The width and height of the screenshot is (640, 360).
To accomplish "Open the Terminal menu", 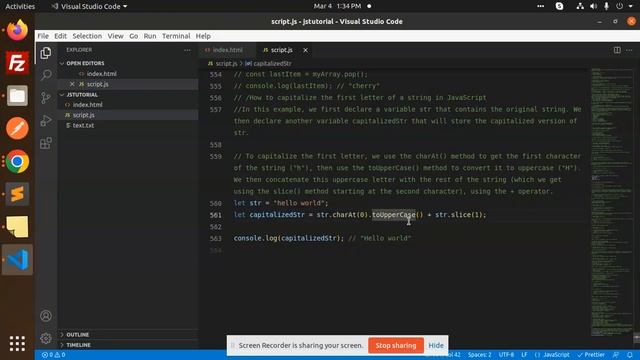I will (x=176, y=36).
